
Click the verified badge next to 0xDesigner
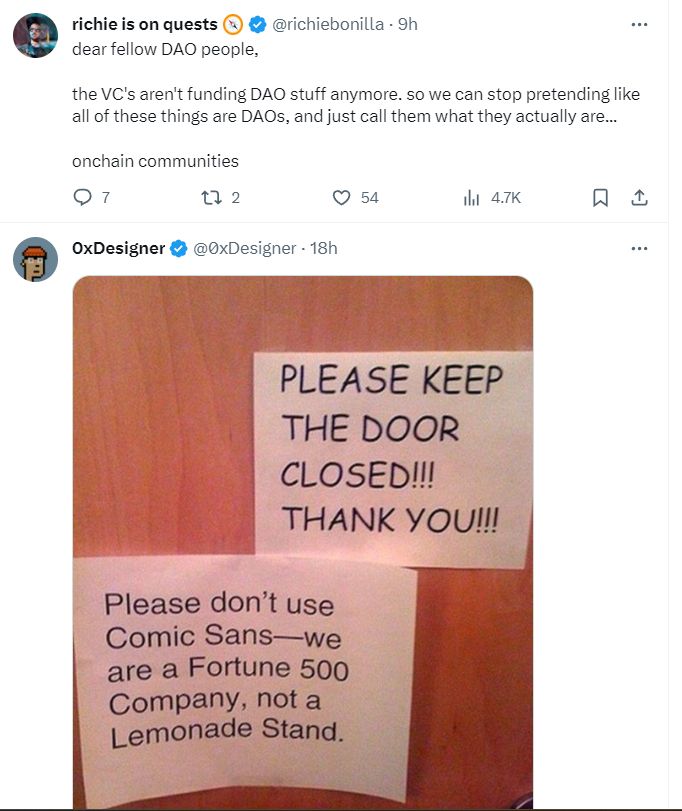coord(179,249)
